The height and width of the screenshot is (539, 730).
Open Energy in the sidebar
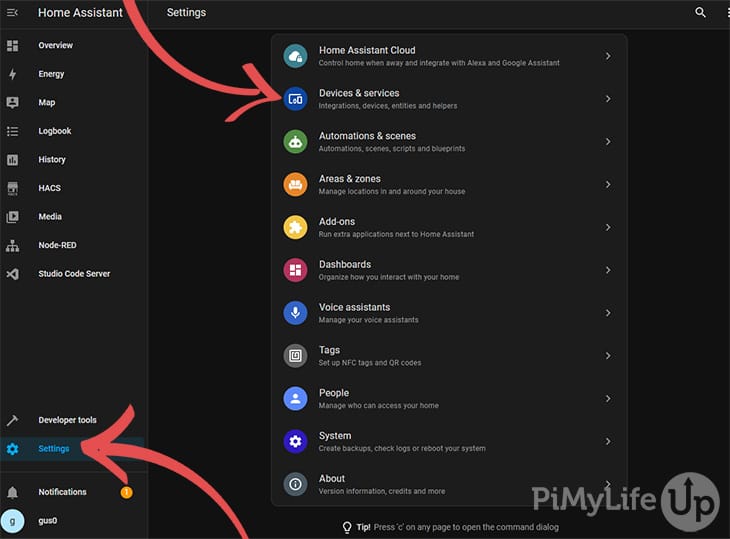tap(51, 74)
